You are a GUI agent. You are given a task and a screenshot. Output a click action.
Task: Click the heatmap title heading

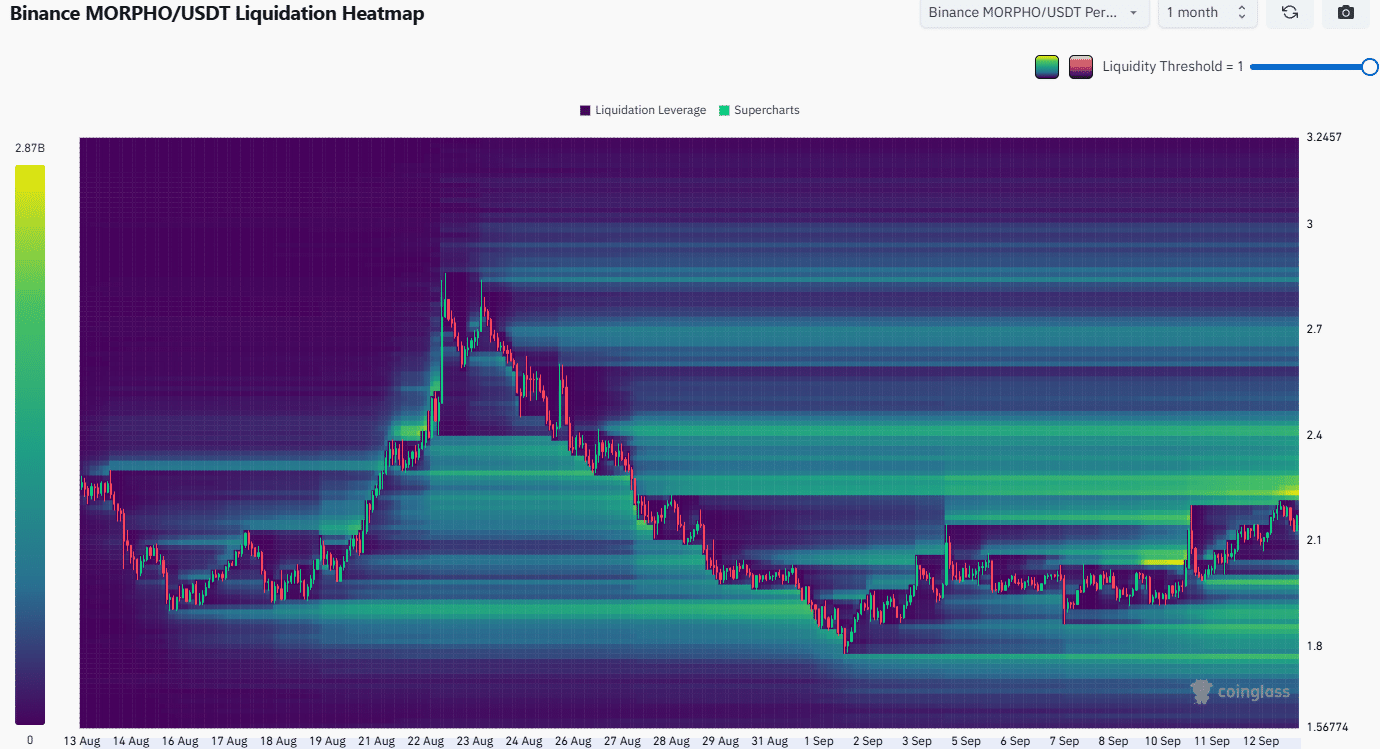(217, 14)
